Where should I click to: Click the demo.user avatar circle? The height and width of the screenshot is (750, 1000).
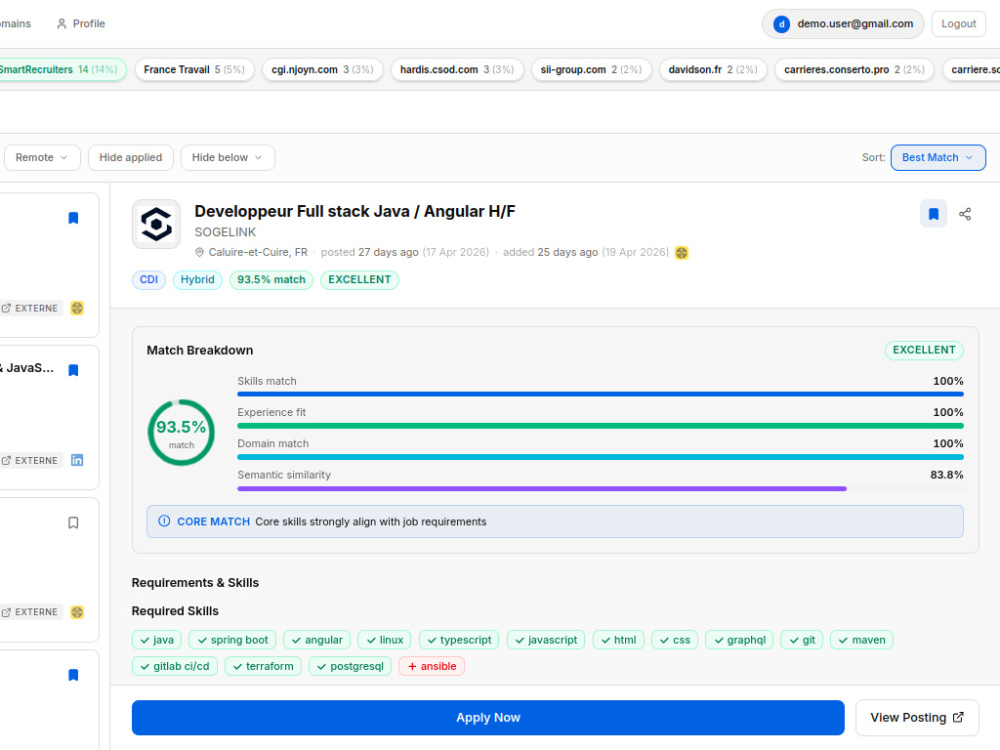(781, 24)
